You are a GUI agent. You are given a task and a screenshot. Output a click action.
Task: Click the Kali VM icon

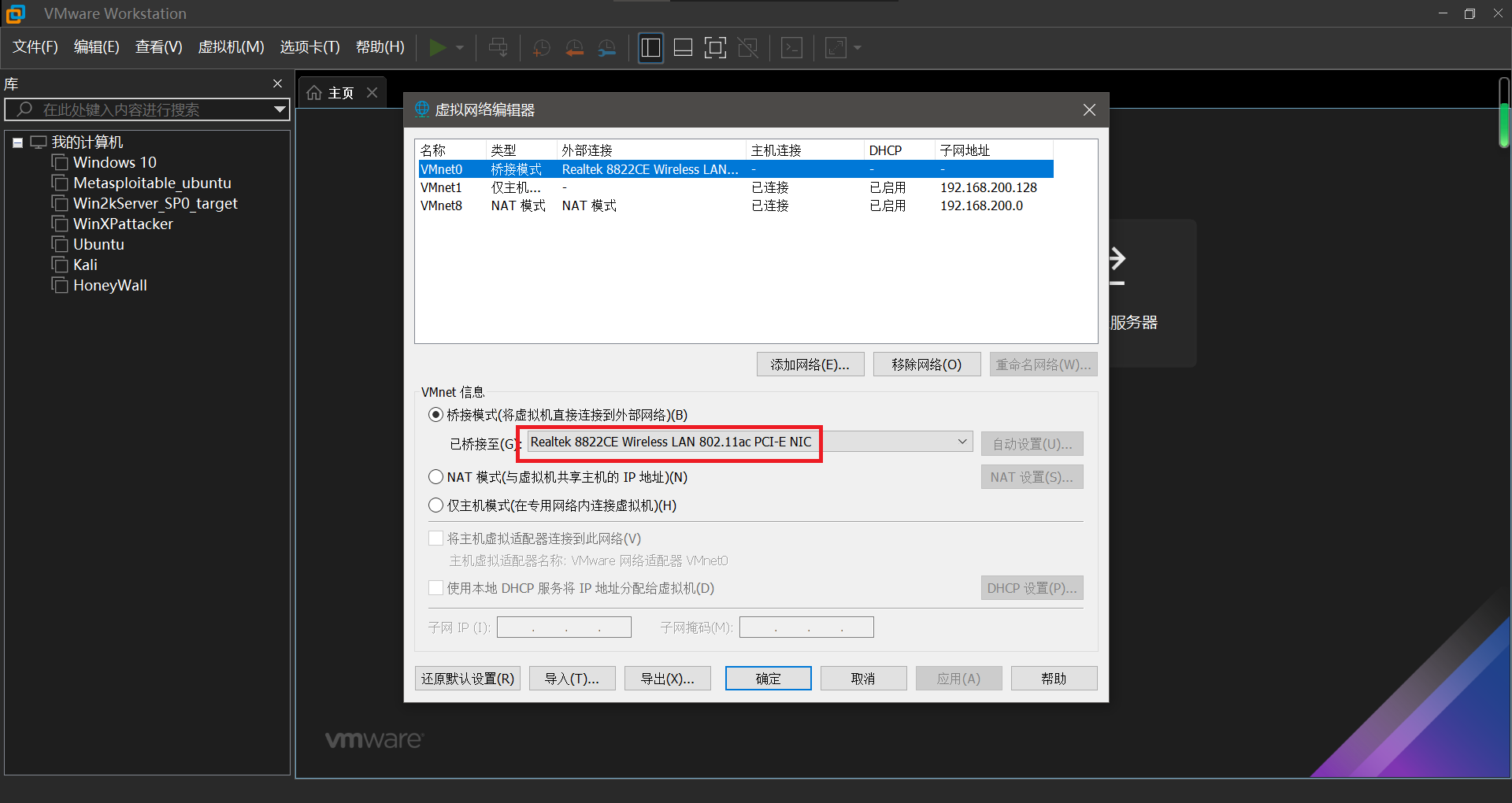point(60,265)
